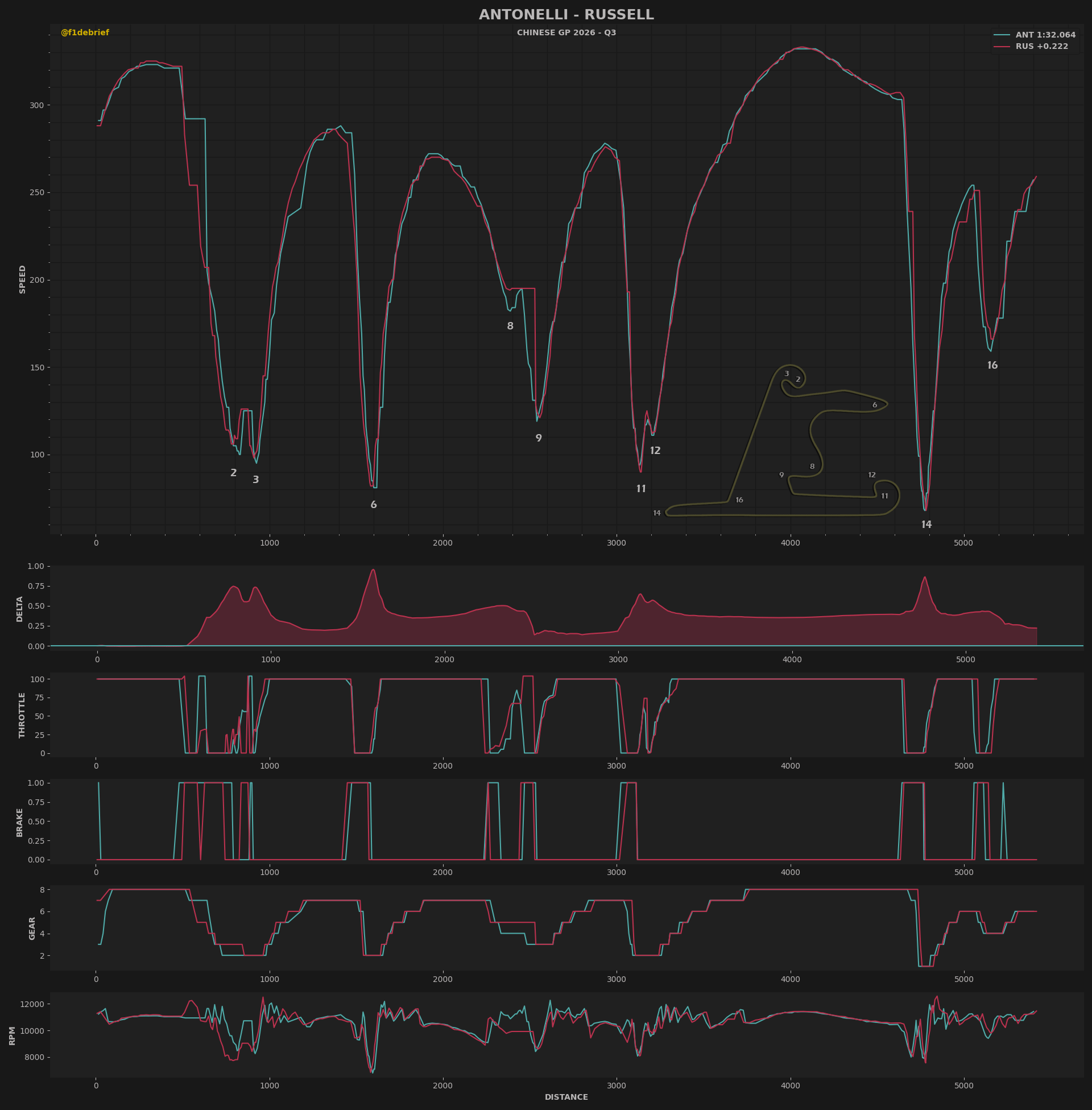
Task: Click the "RUS +0.222" legend entry
Action: click(1041, 47)
